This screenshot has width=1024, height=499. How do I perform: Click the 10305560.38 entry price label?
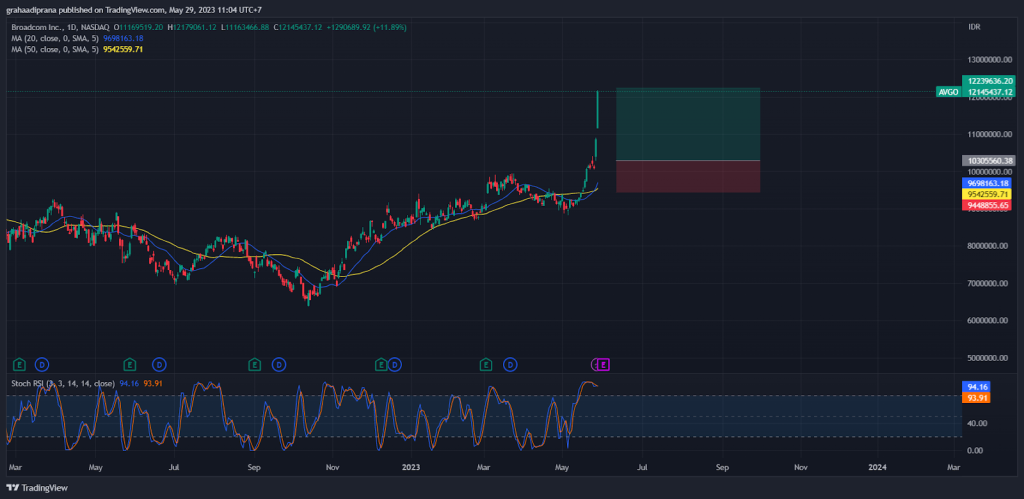click(989, 161)
